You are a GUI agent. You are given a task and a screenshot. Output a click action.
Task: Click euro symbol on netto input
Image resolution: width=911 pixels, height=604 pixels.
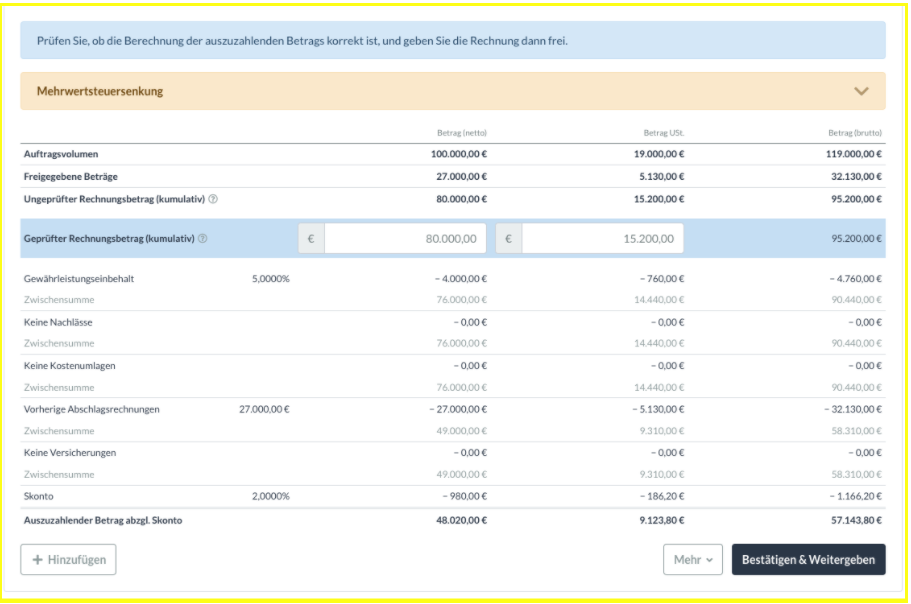click(311, 239)
